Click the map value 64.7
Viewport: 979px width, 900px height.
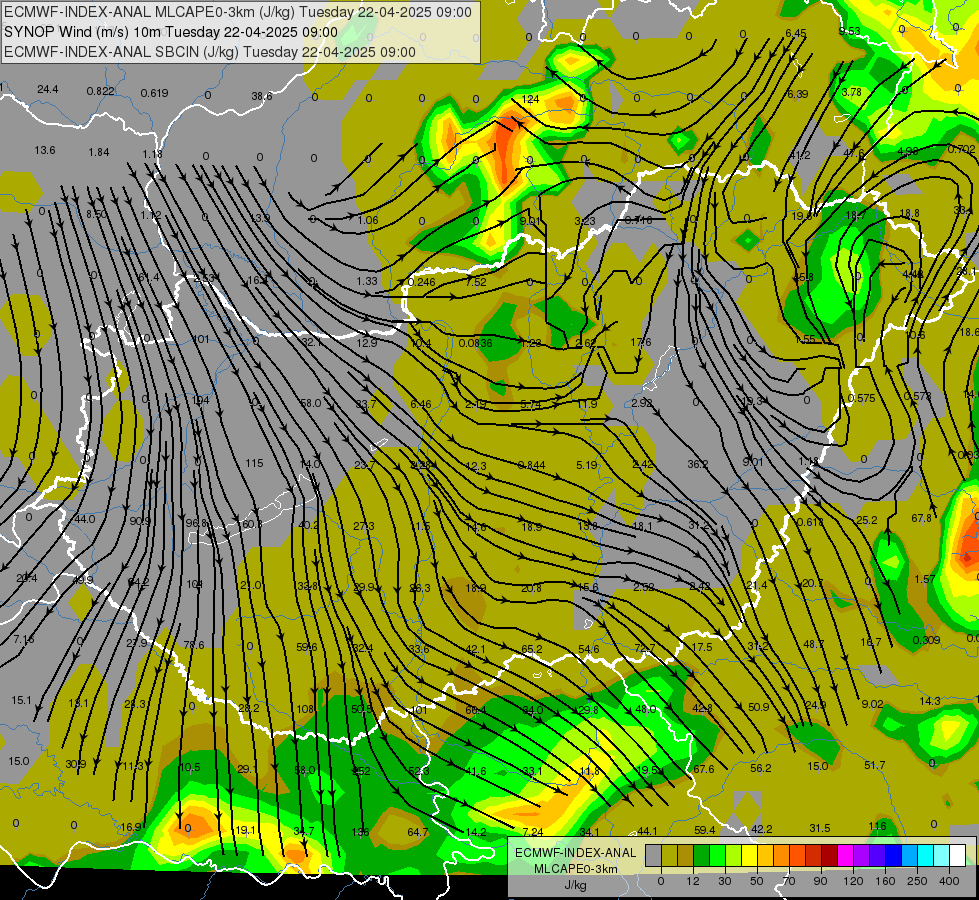point(418,832)
